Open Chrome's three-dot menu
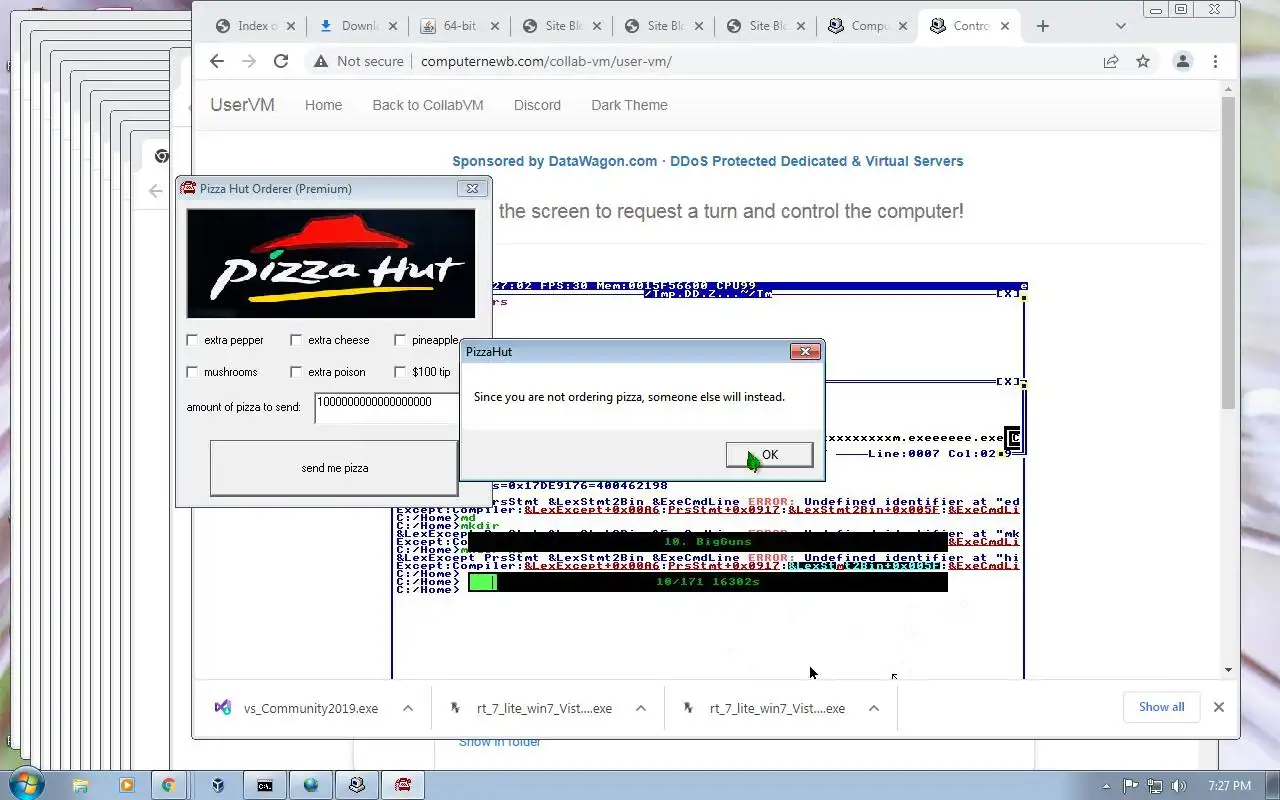This screenshot has height=800, width=1280. pyautogui.click(x=1215, y=61)
